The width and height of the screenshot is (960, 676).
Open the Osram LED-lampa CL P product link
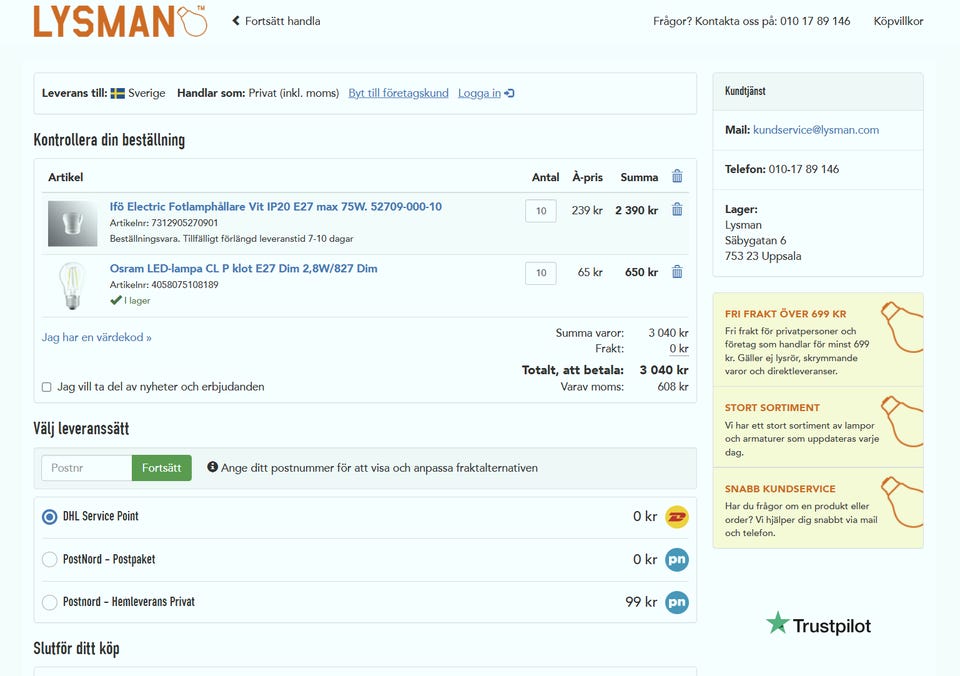[x=243, y=268]
